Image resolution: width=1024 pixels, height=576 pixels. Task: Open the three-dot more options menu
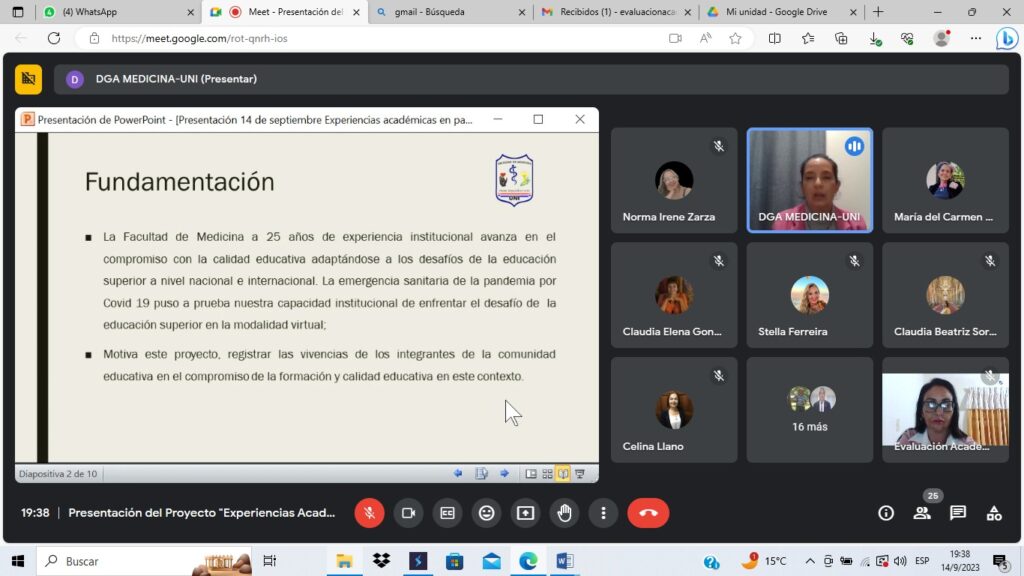click(603, 513)
